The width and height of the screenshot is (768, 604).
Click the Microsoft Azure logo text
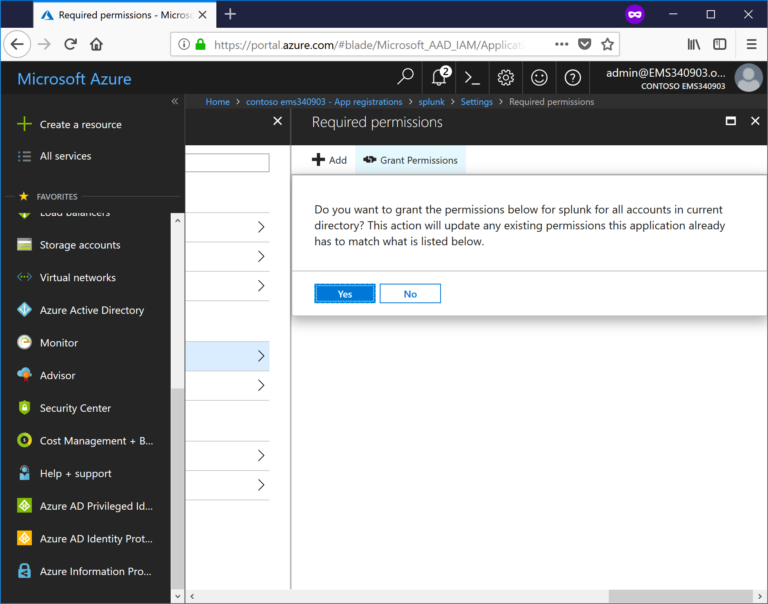coord(74,79)
